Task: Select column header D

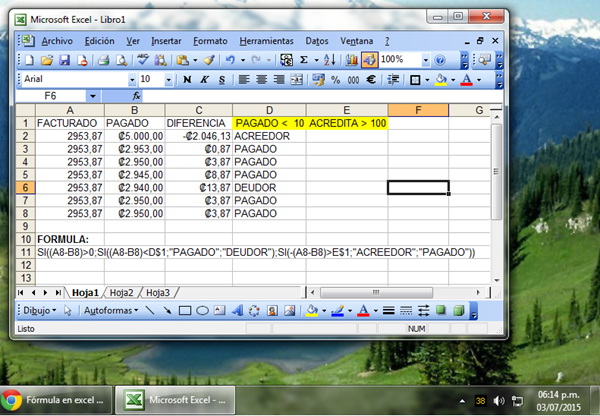Action: click(269, 110)
